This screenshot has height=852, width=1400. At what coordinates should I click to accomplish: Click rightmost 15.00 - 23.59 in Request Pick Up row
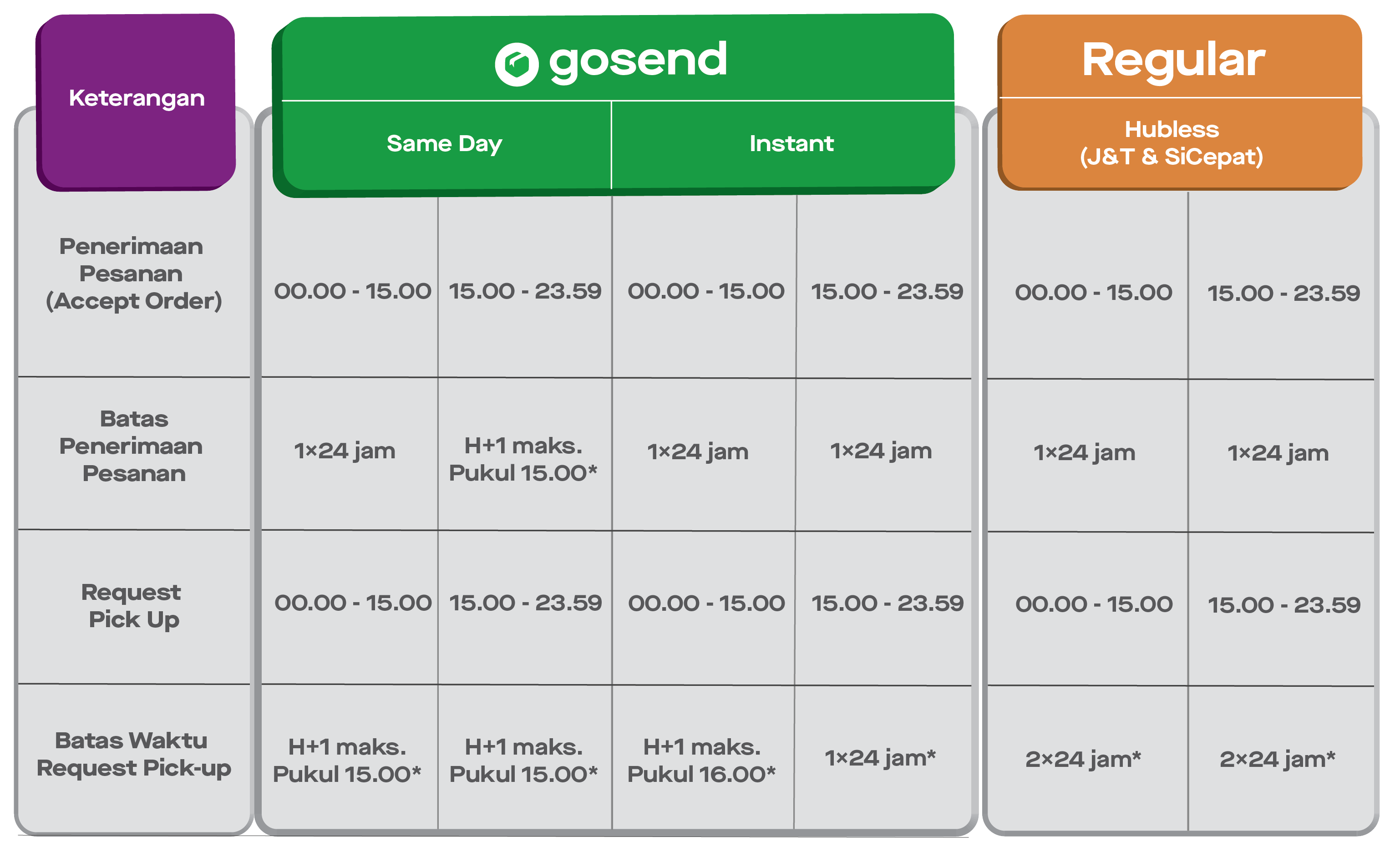[x=1283, y=605]
